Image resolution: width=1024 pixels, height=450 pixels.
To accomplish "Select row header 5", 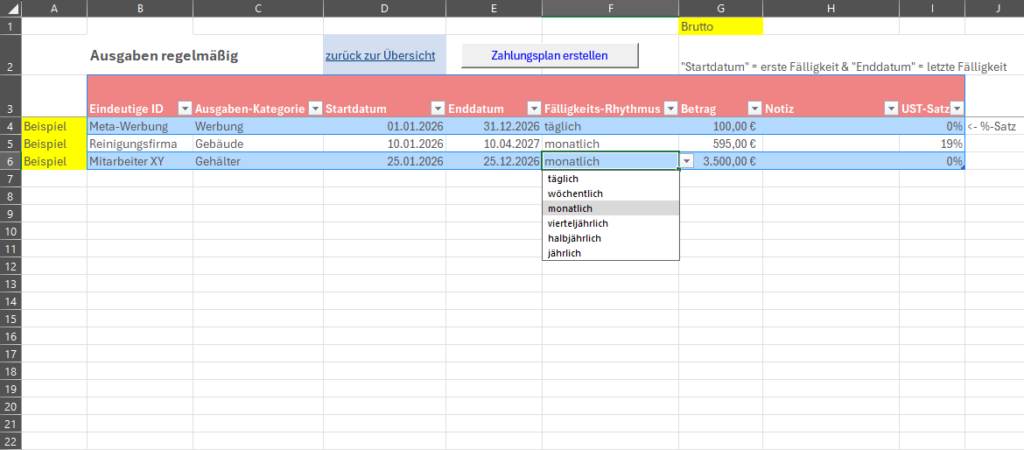I will pos(10,144).
